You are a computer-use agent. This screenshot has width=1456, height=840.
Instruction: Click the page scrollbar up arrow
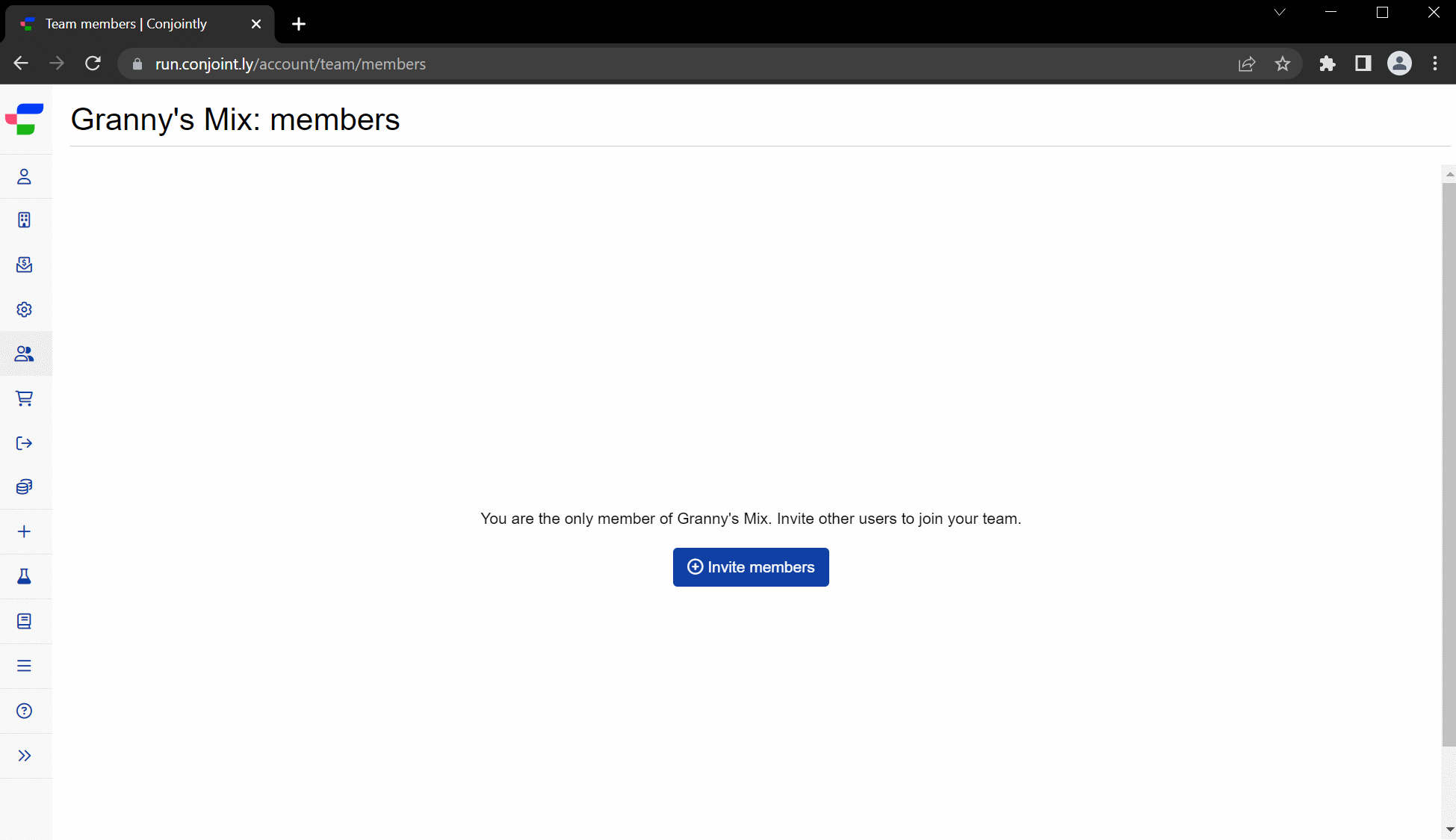tap(1449, 173)
